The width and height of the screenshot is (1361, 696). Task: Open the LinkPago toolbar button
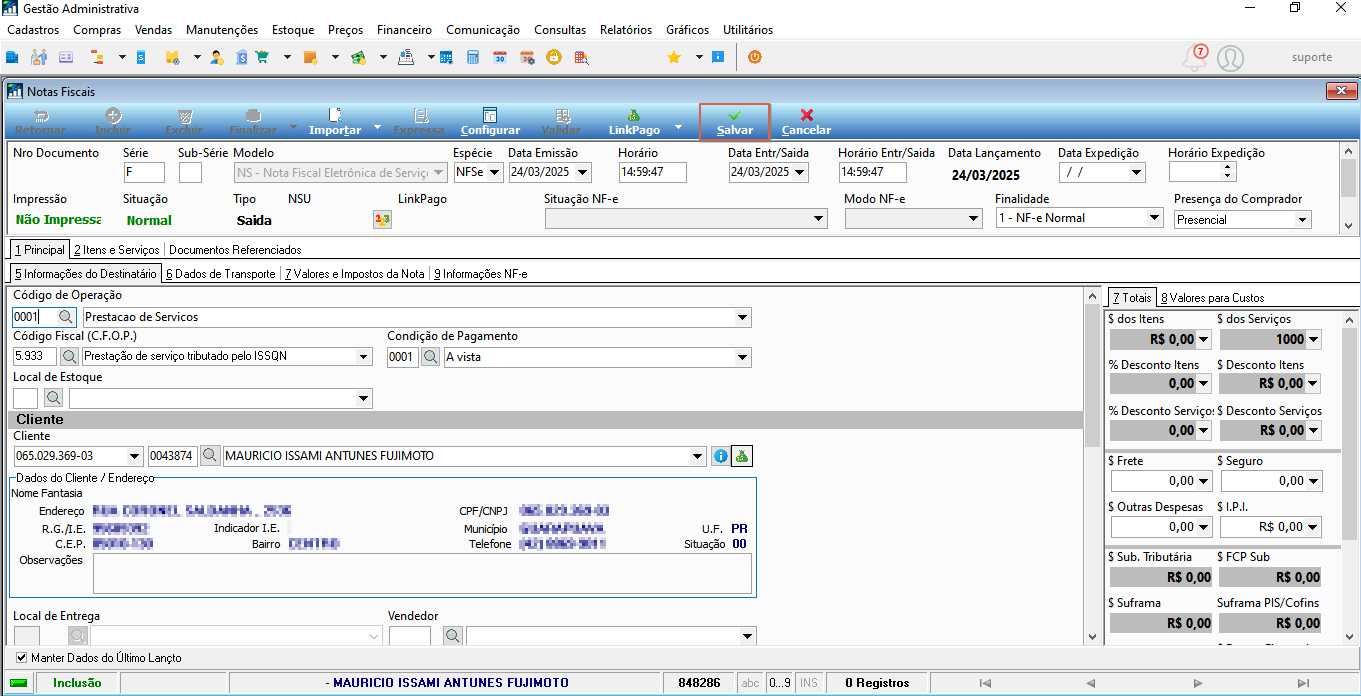click(634, 122)
